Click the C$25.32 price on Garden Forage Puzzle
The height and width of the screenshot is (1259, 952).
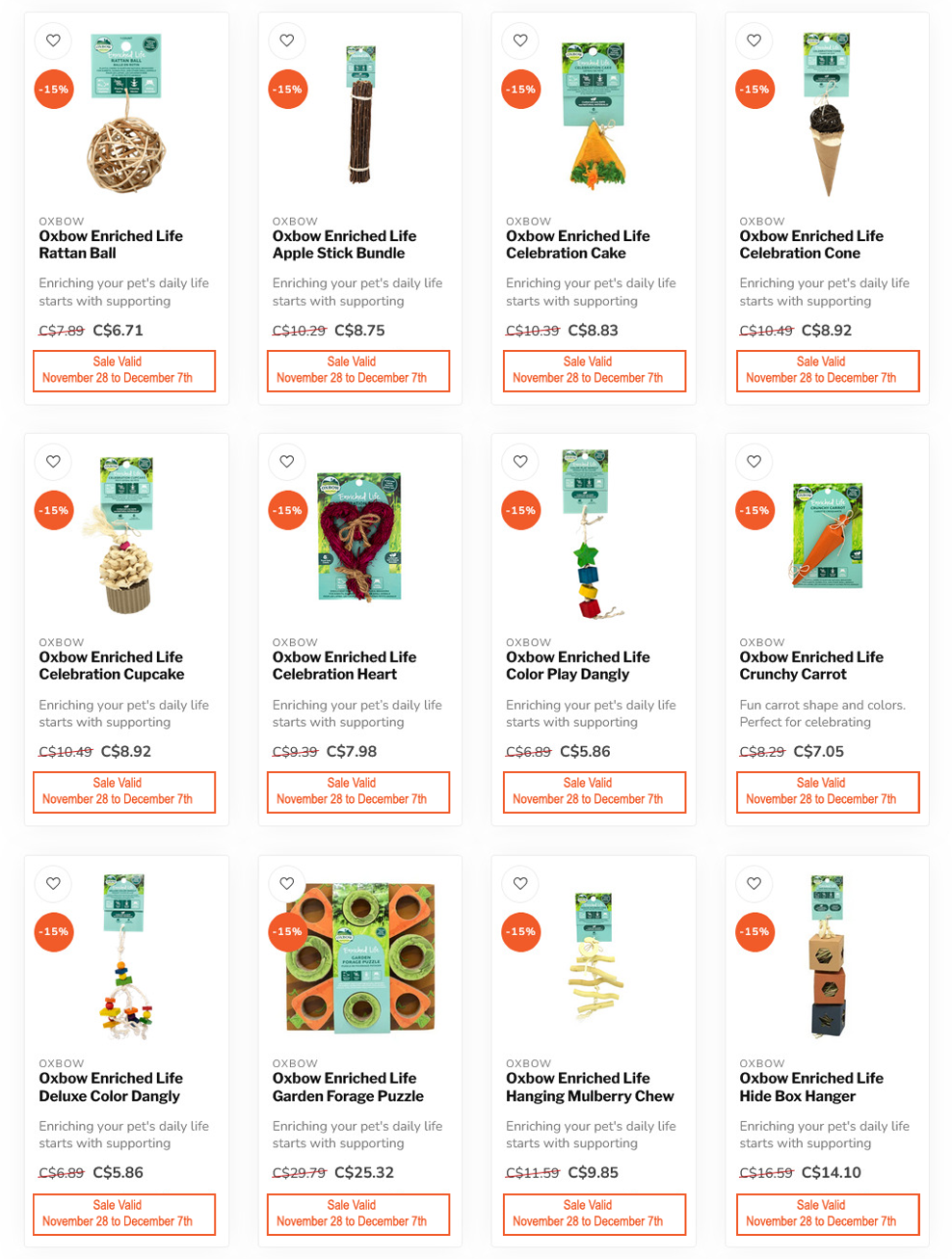(x=364, y=1172)
